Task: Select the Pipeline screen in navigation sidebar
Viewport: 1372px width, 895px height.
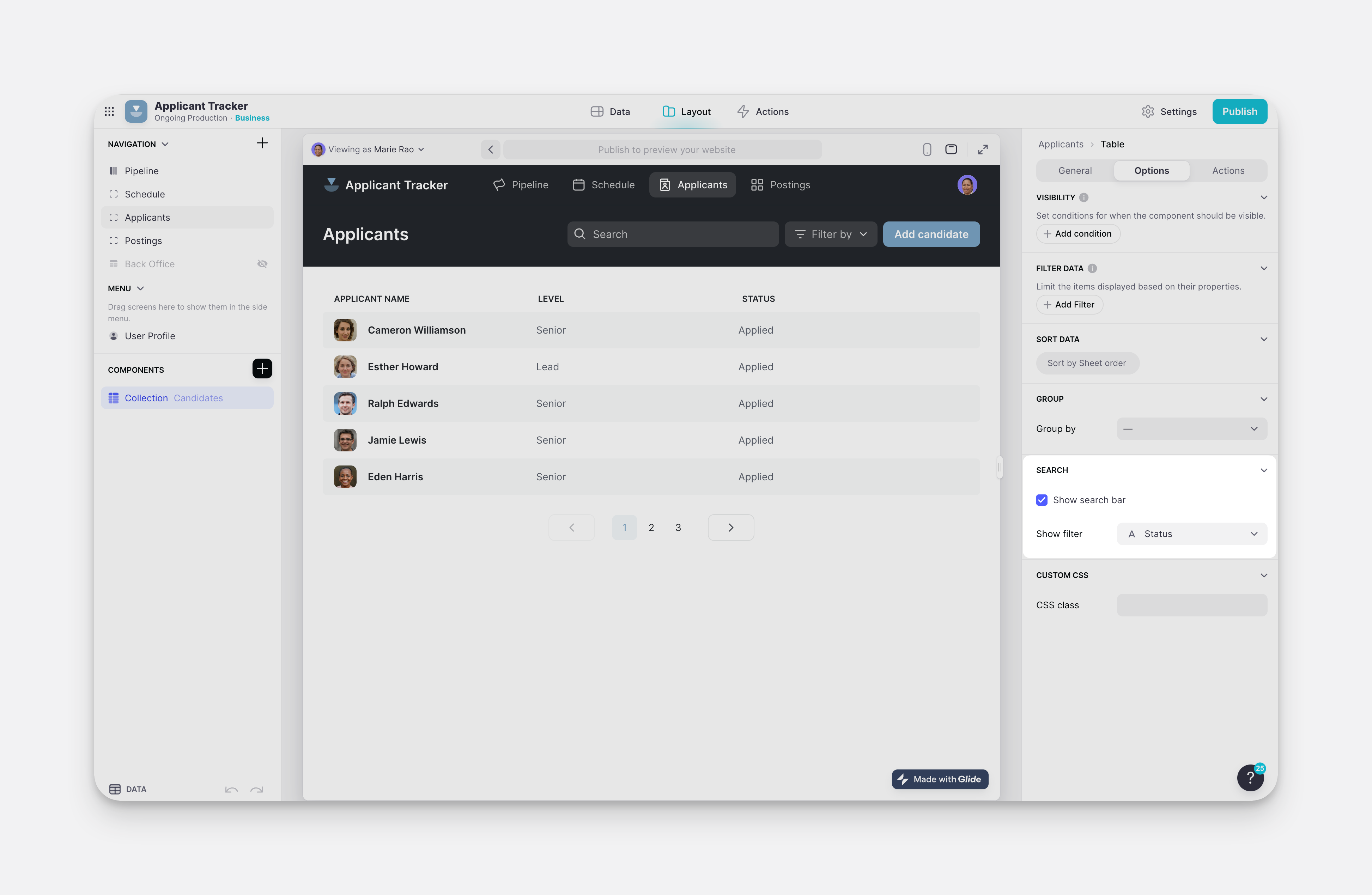Action: coord(141,171)
